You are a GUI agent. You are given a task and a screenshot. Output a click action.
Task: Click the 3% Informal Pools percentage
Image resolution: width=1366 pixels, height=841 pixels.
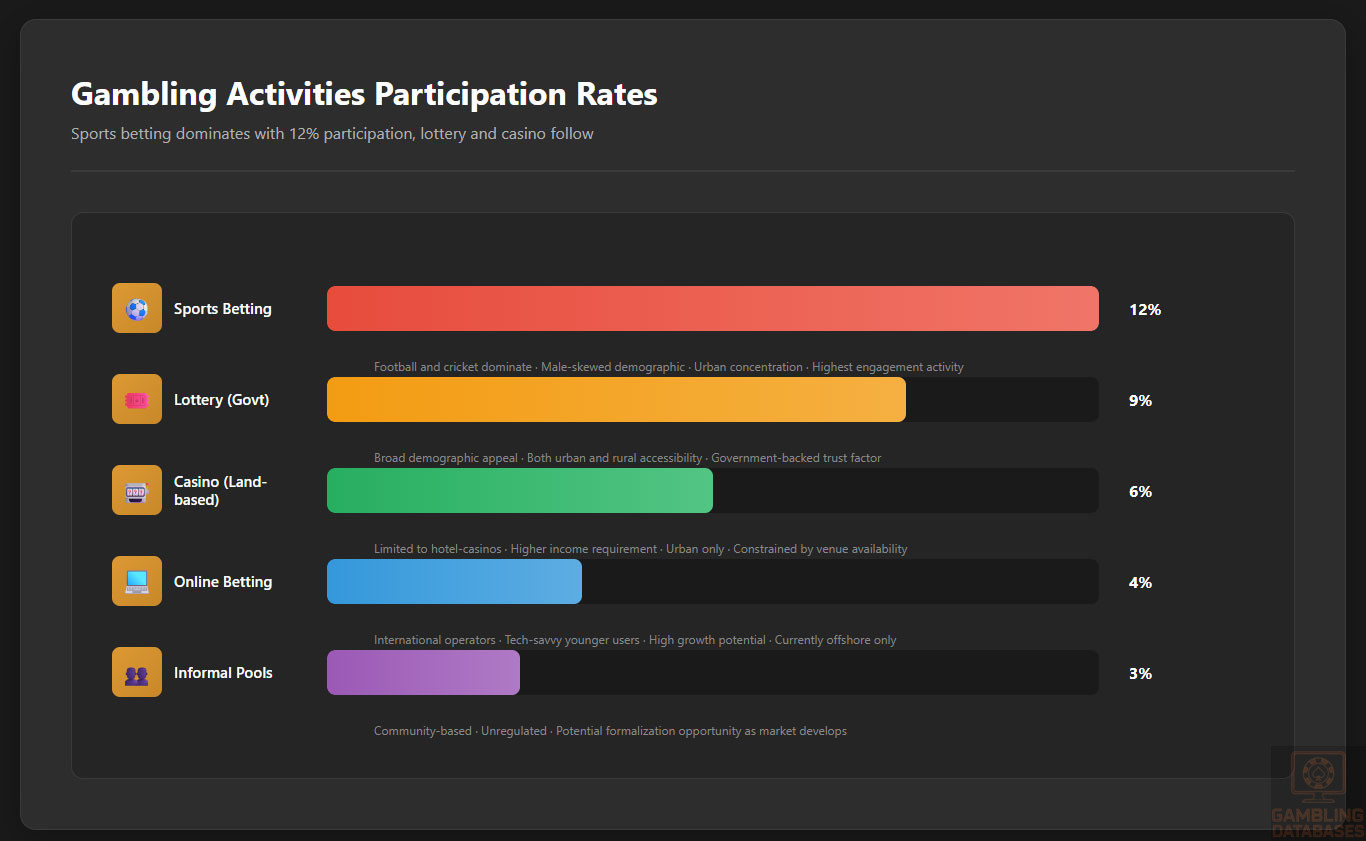point(1140,674)
